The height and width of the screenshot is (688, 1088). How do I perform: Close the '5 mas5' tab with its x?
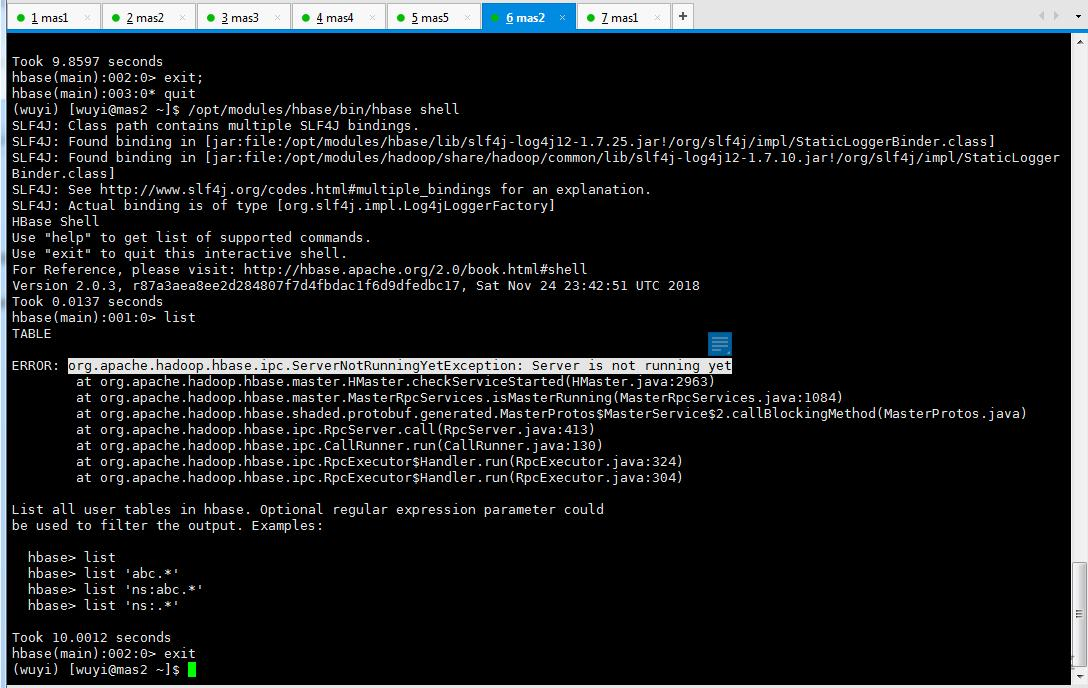point(468,18)
